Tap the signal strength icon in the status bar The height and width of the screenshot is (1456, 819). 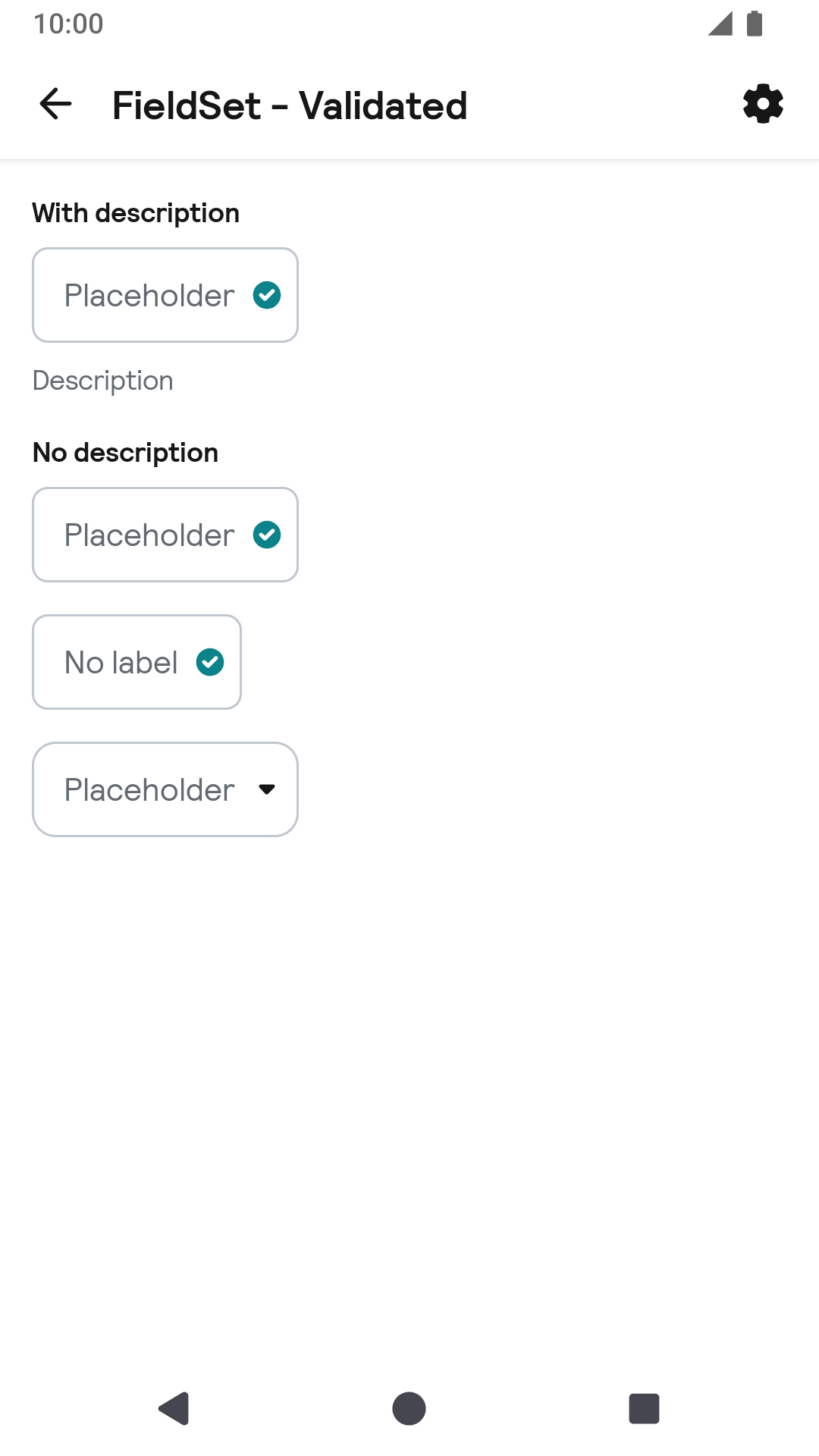coord(720,24)
